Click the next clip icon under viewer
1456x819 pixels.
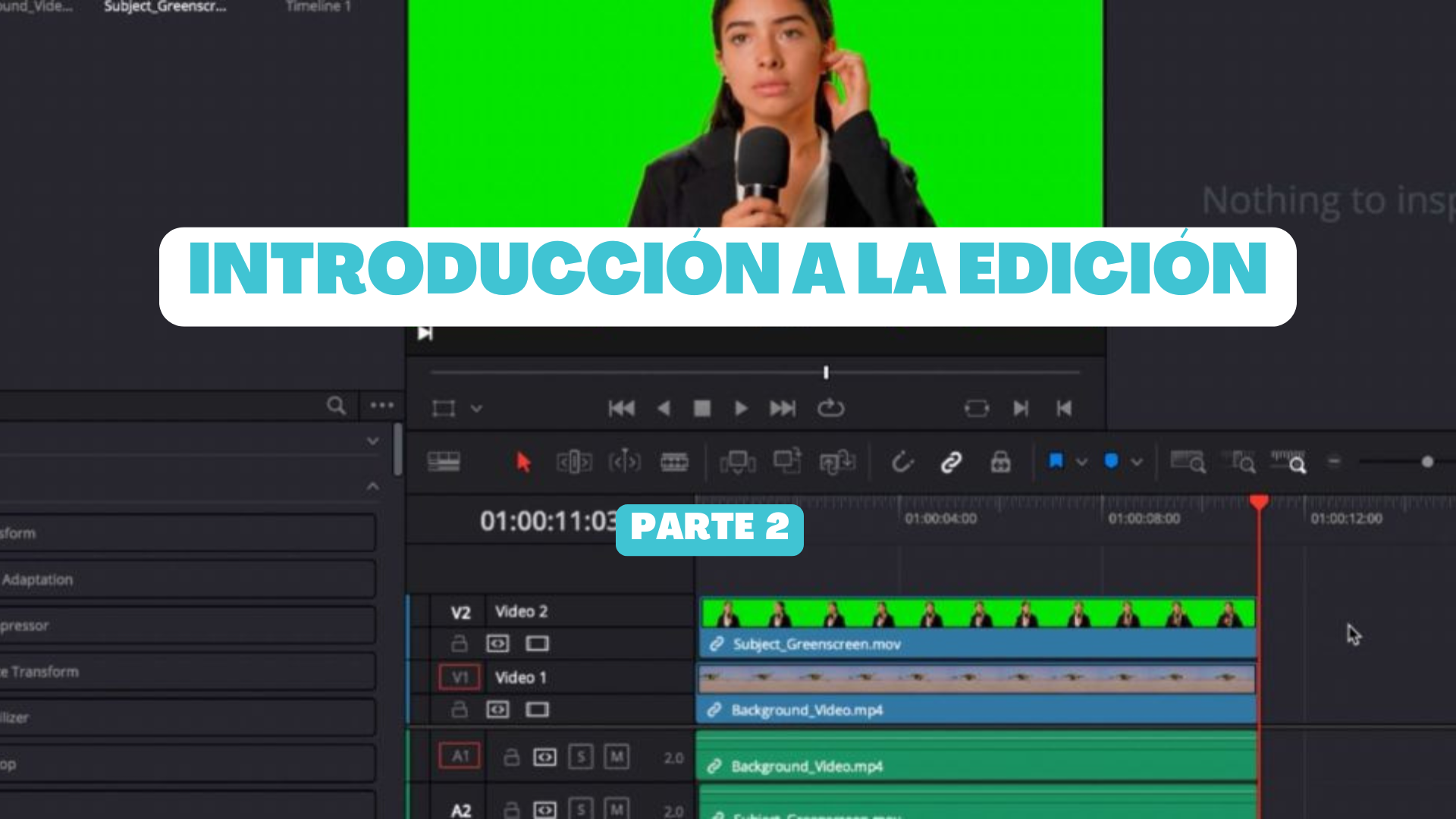pyautogui.click(x=425, y=333)
